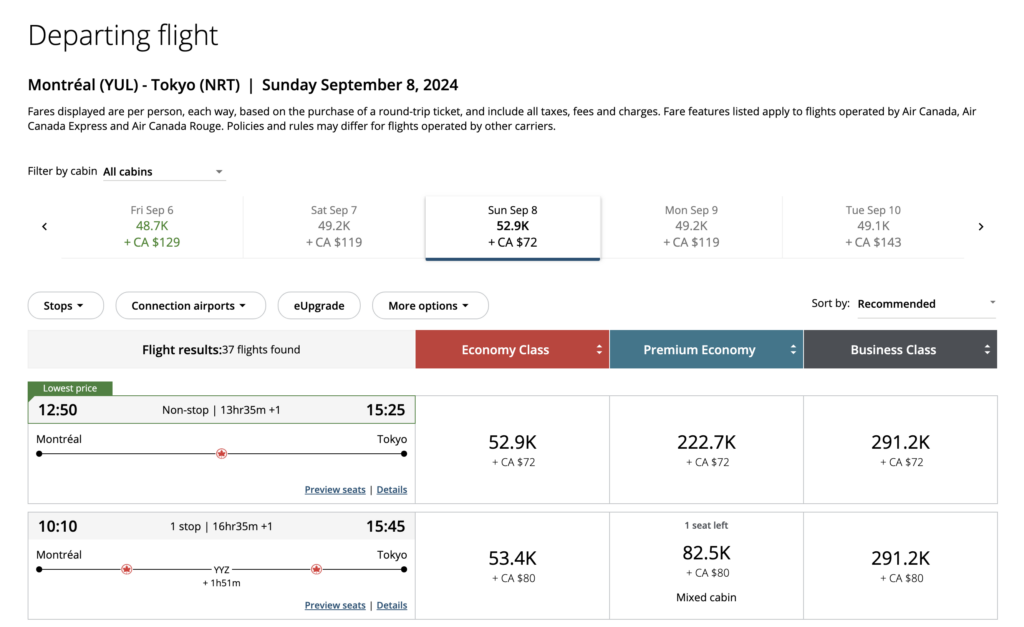
Task: Select the Mon Sep 9 date tab
Action: [691, 226]
